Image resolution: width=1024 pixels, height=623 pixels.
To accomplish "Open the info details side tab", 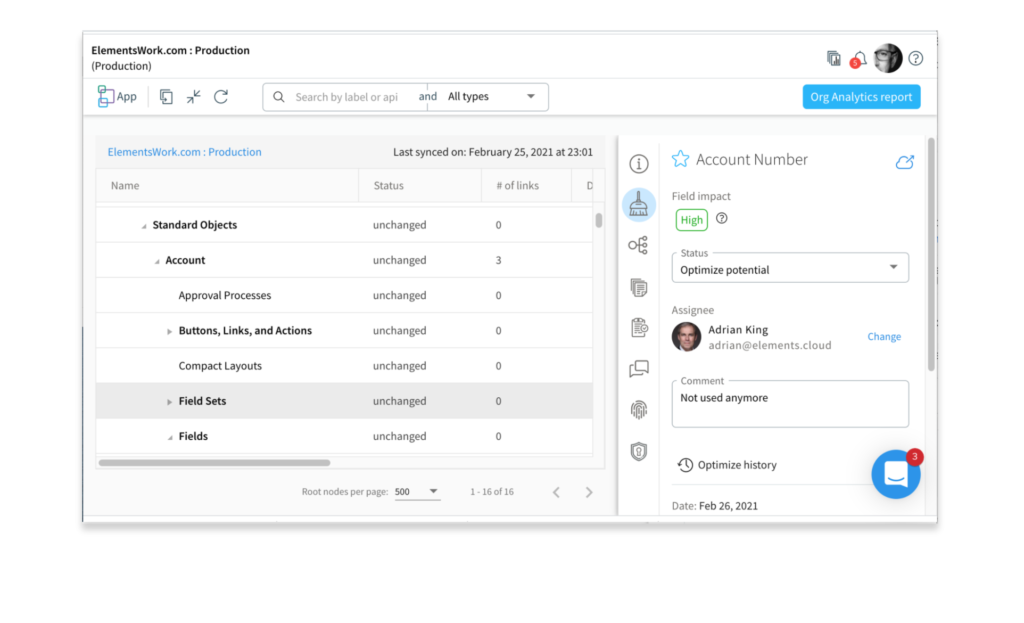I will (x=638, y=164).
